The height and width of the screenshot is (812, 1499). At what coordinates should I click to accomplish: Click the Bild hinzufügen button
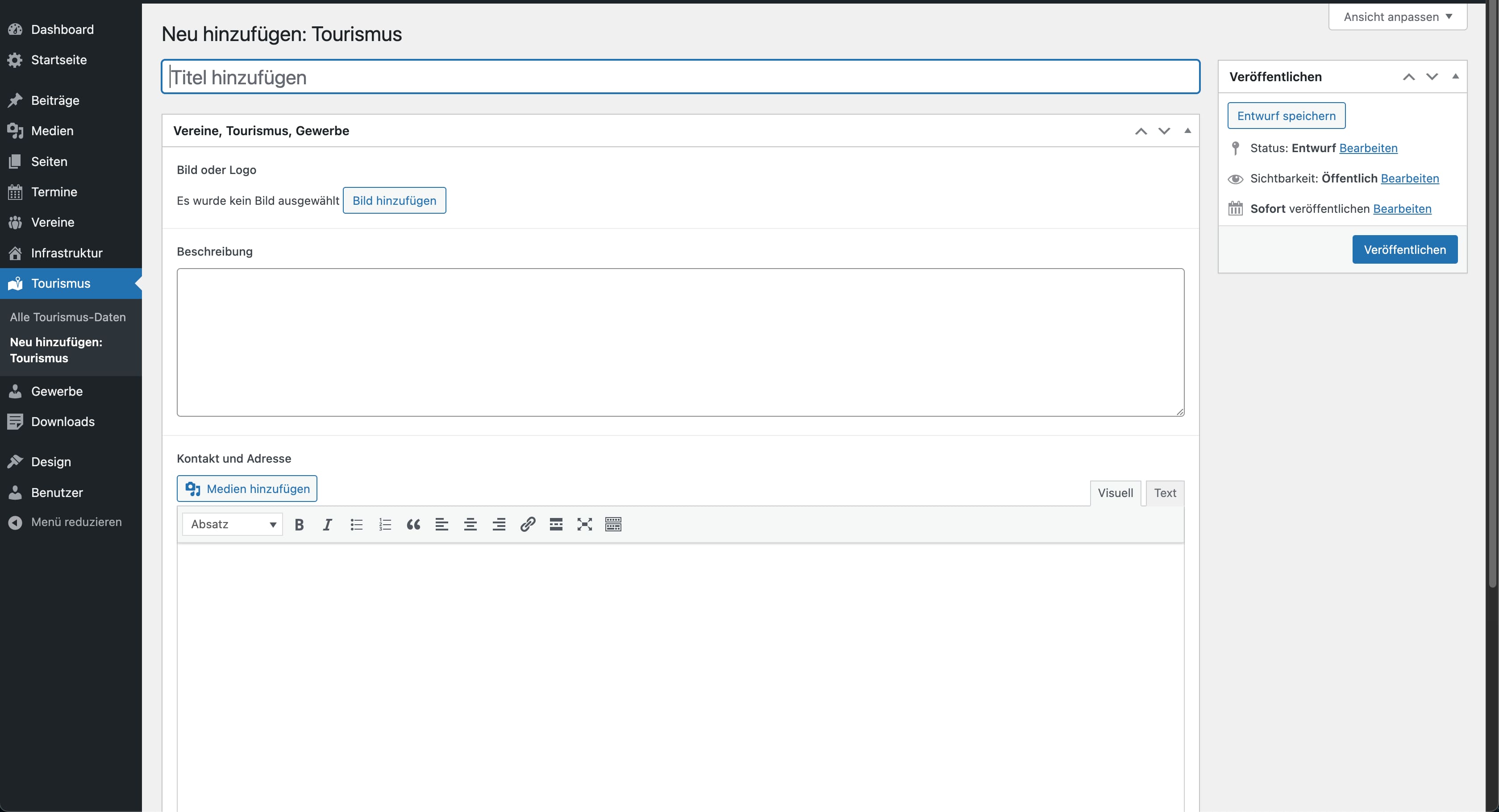394,200
